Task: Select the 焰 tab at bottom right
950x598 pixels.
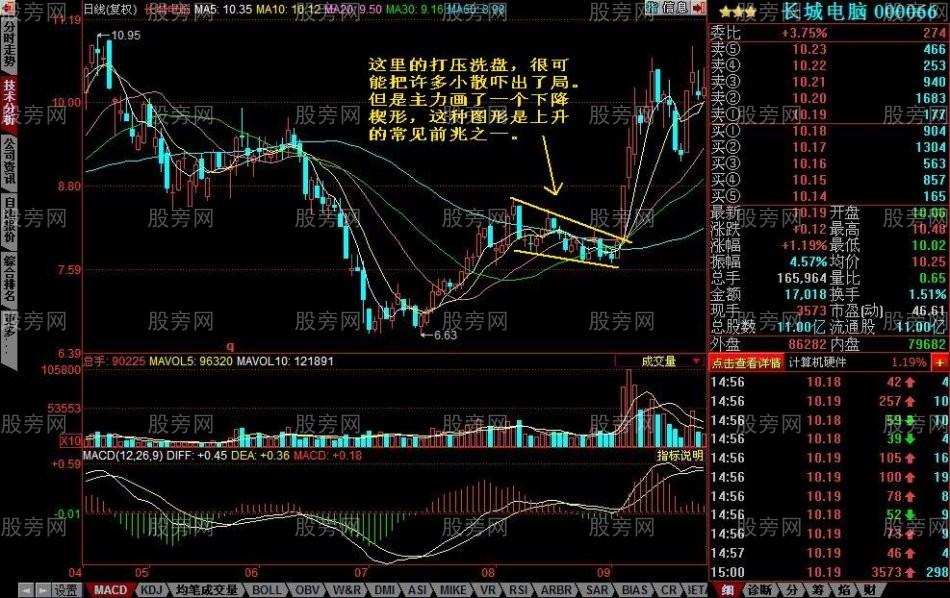Action: click(844, 590)
